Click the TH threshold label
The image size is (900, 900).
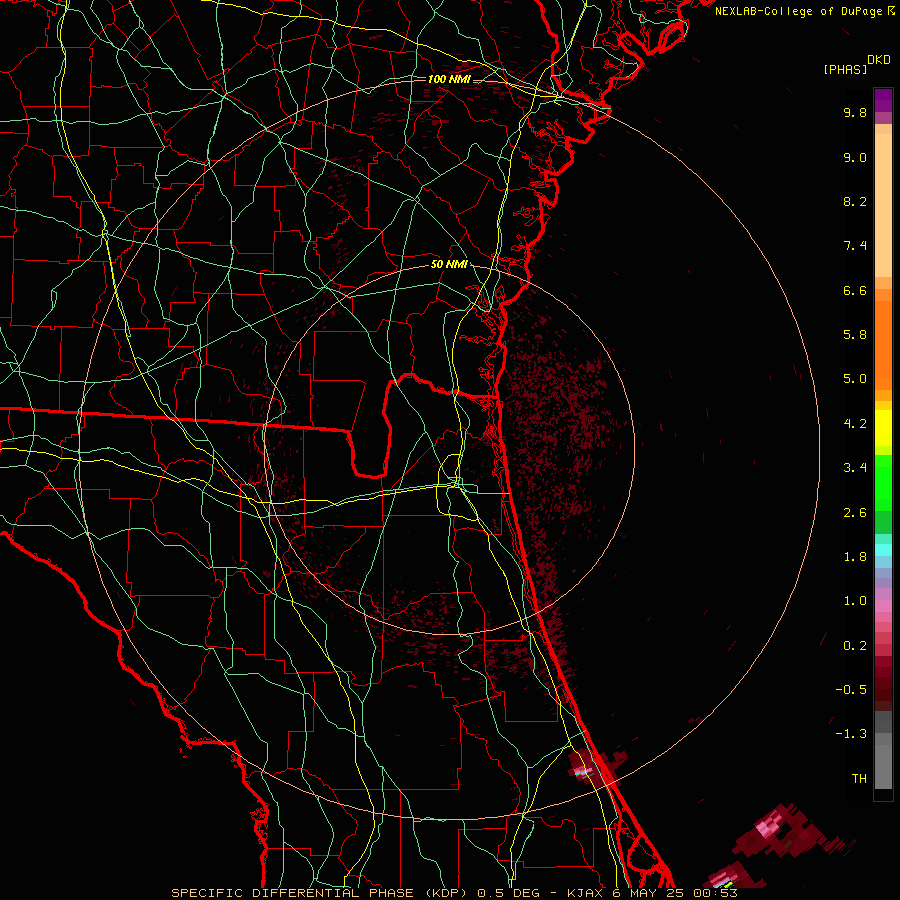point(859,779)
